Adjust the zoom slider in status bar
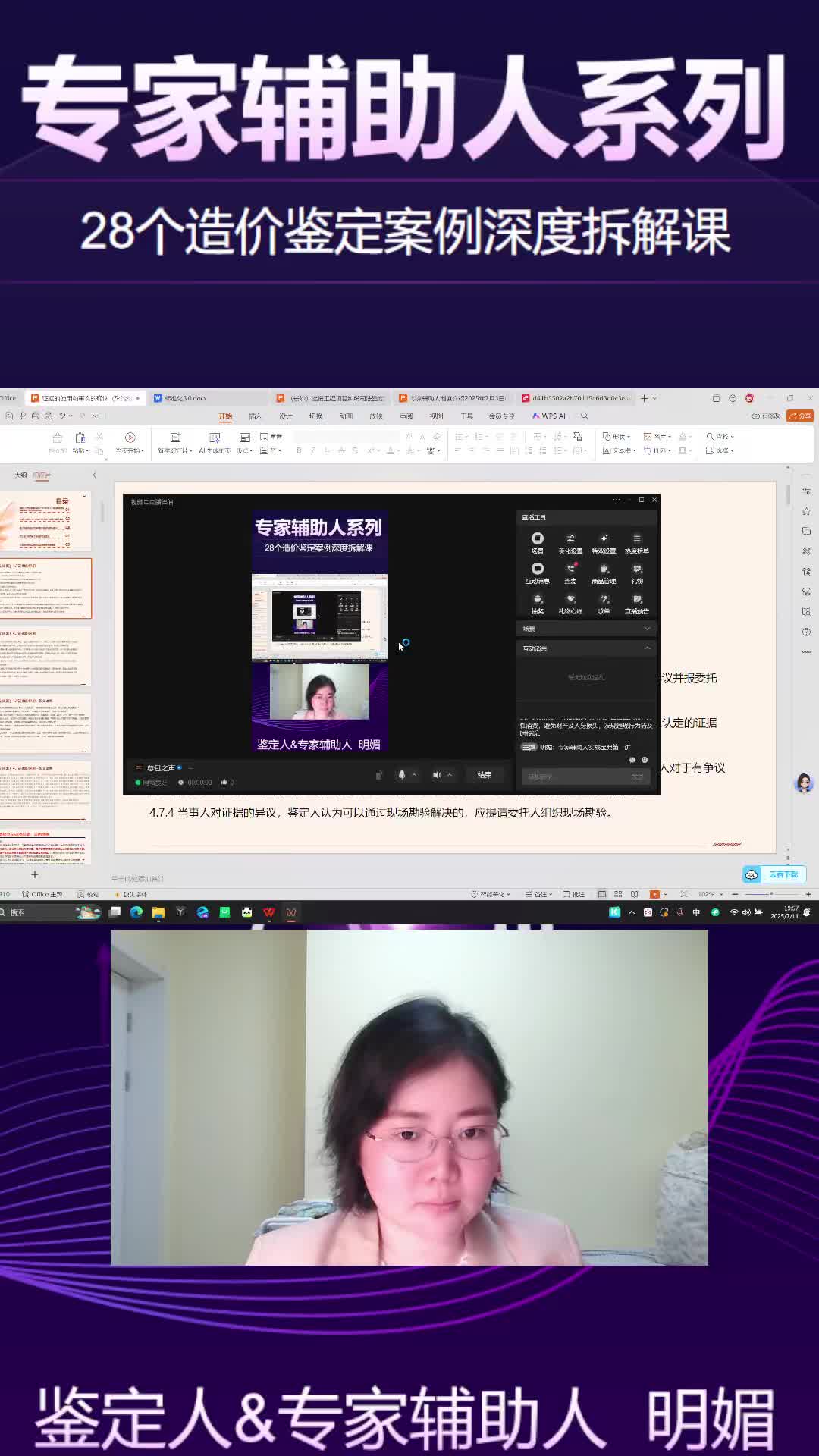 coord(771,894)
